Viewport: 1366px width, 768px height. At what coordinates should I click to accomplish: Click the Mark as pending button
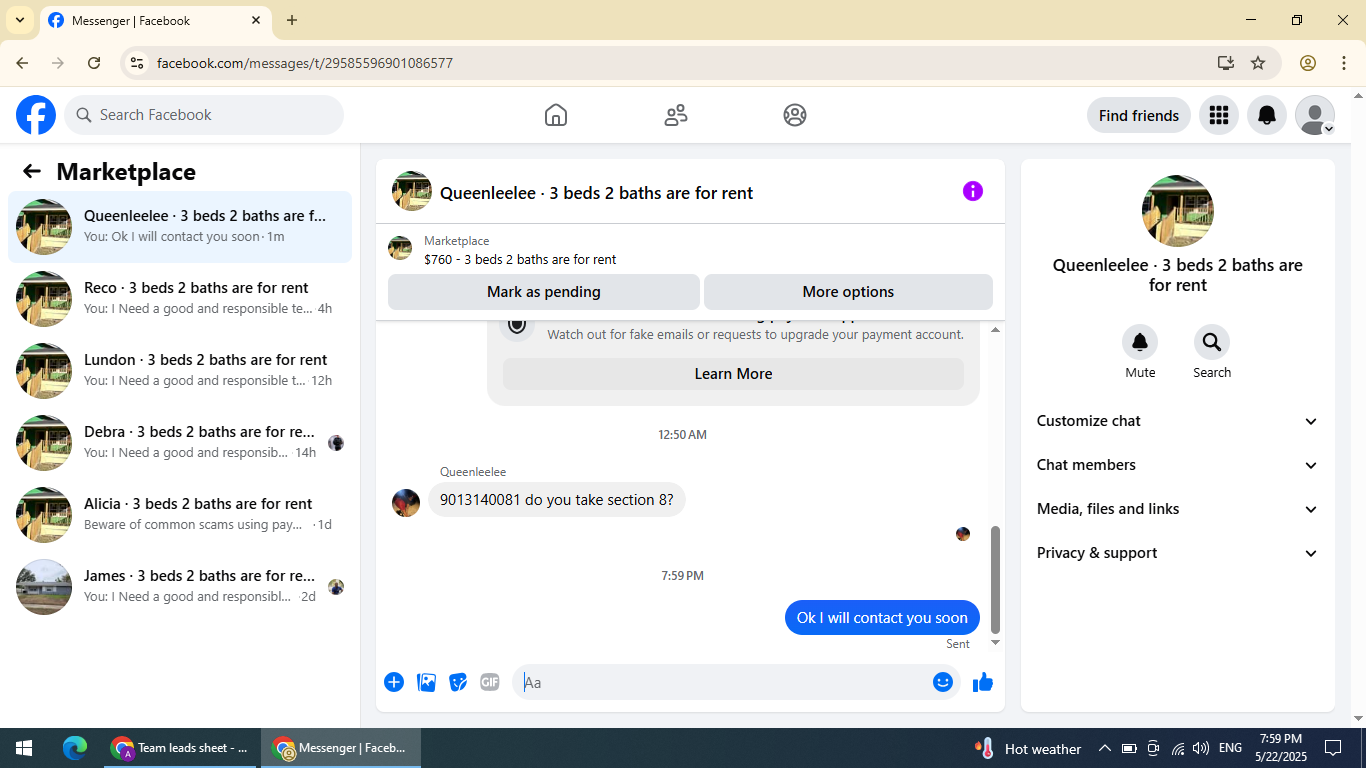[544, 292]
